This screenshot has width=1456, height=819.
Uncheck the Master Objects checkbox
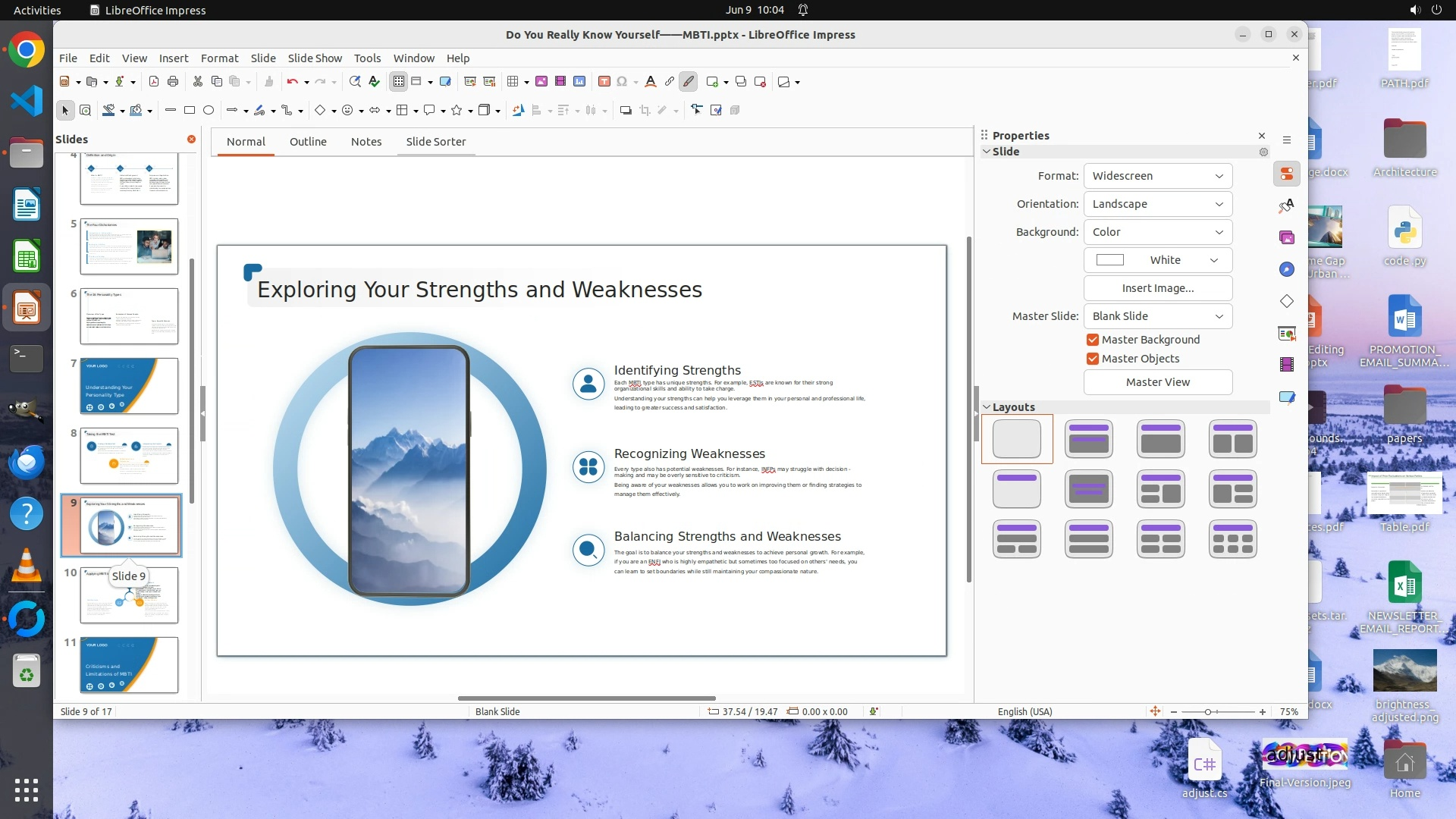click(x=1093, y=359)
